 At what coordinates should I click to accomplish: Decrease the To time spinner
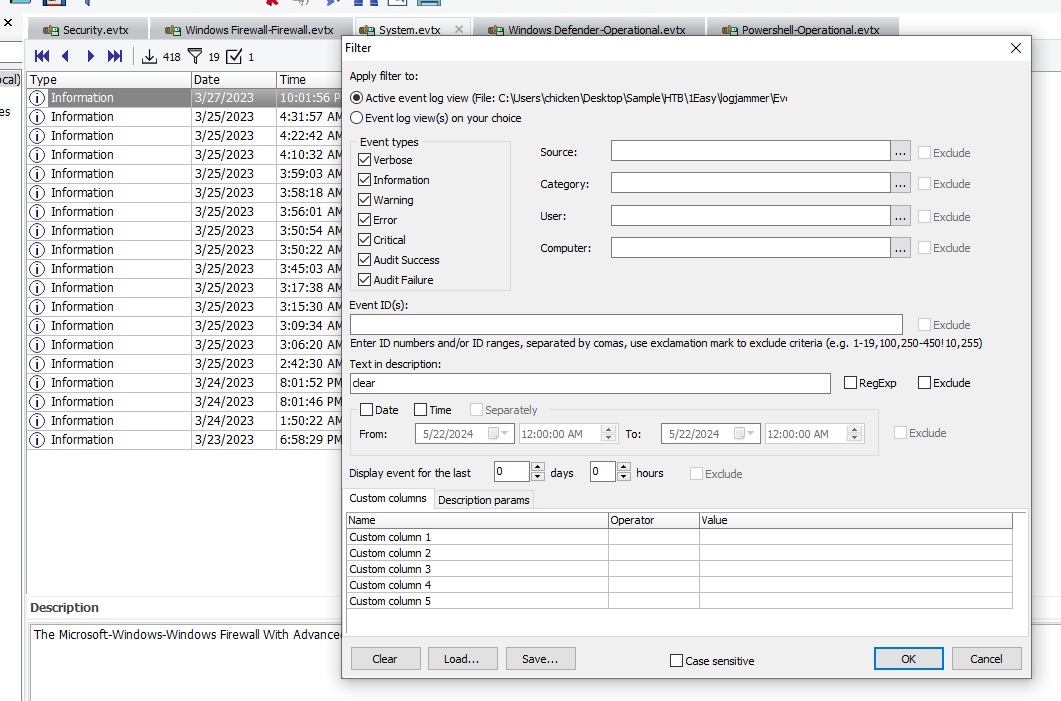click(x=855, y=438)
